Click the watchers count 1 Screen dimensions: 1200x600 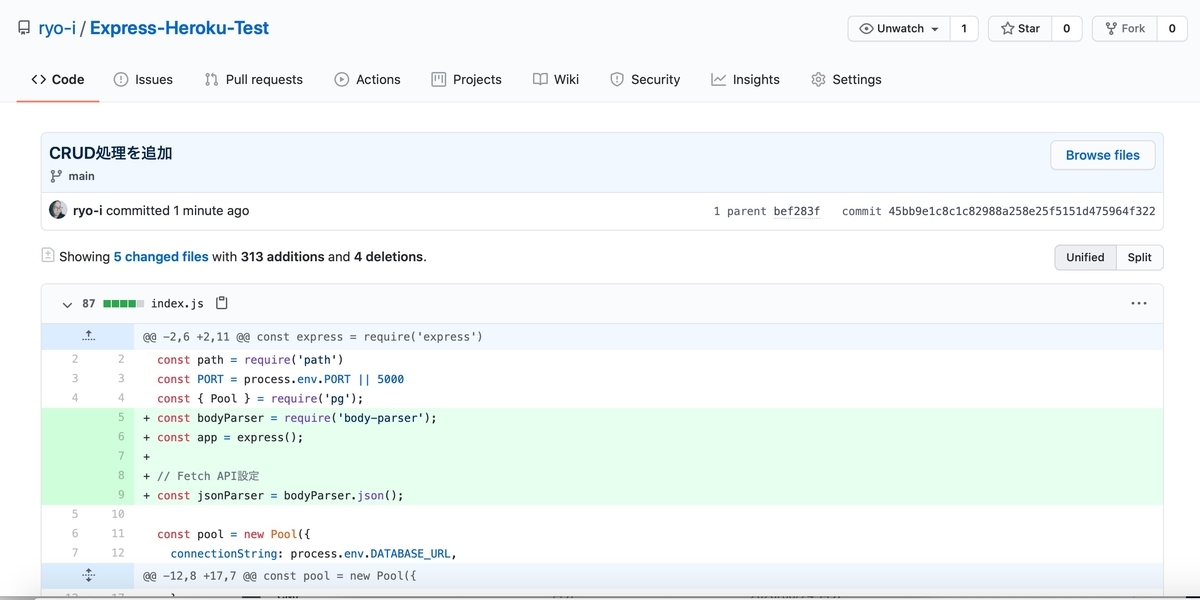coord(964,29)
